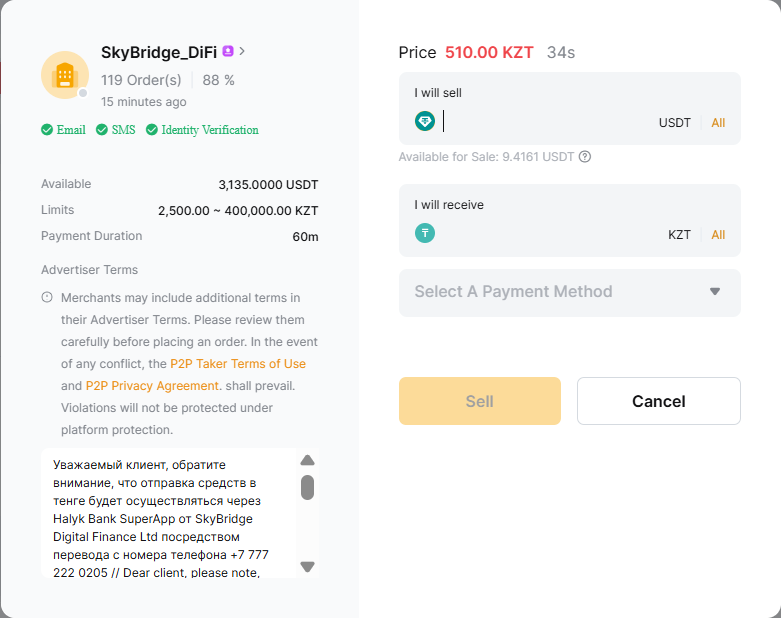This screenshot has height=618, width=781.
Task: Click the KZT currency icon in receive field
Action: [425, 234]
